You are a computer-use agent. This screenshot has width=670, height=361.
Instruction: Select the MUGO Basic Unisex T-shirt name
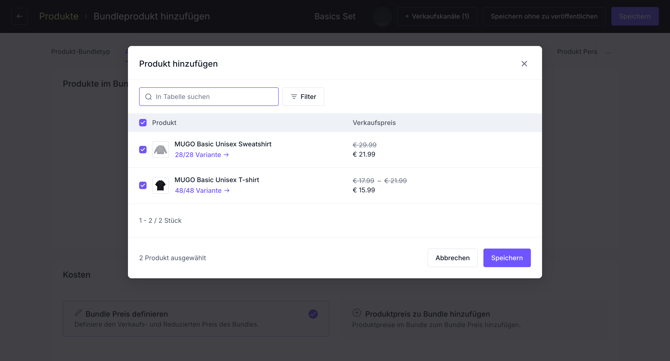coord(217,180)
